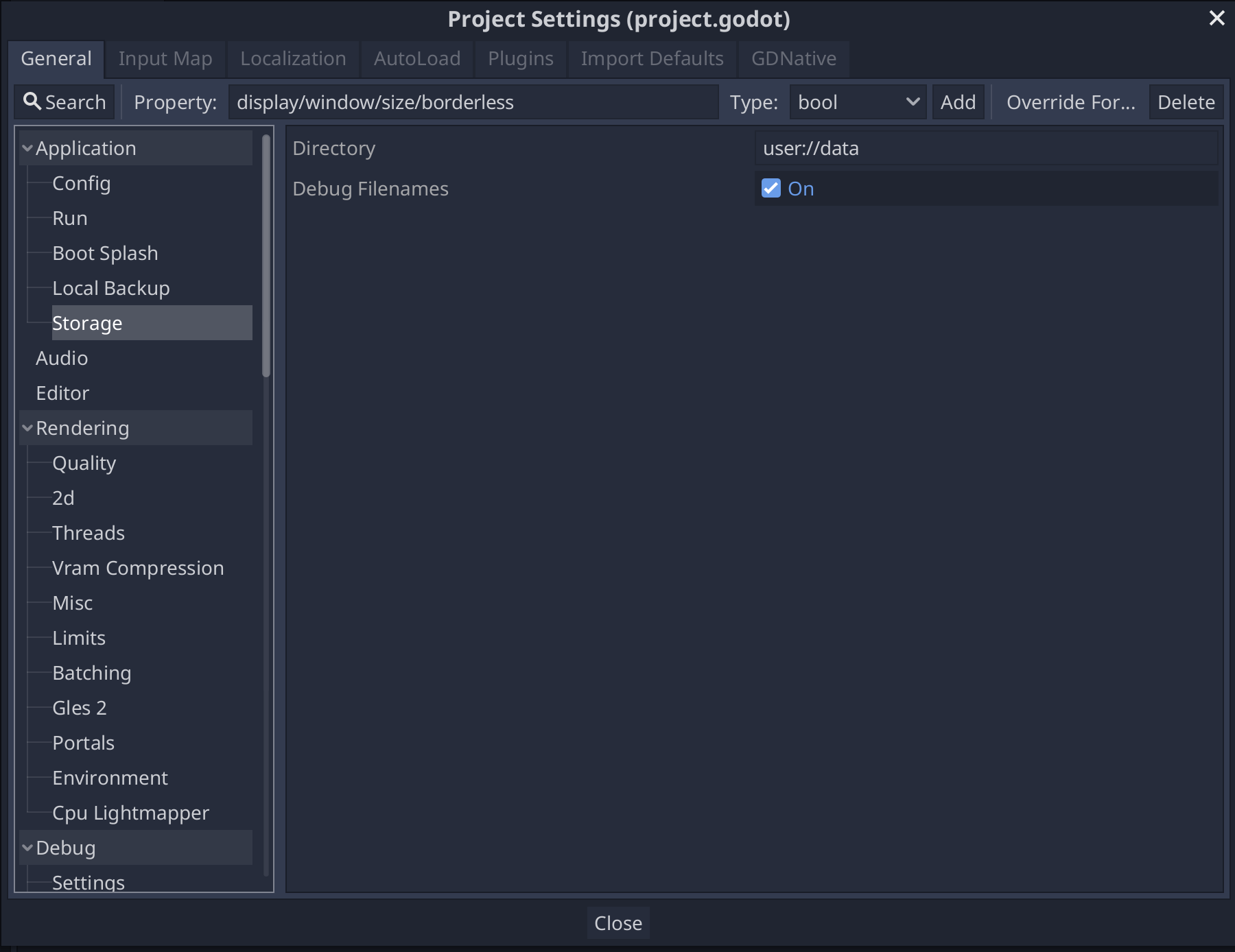1235x952 pixels.
Task: Collapse the Debug tree section
Action: click(27, 848)
